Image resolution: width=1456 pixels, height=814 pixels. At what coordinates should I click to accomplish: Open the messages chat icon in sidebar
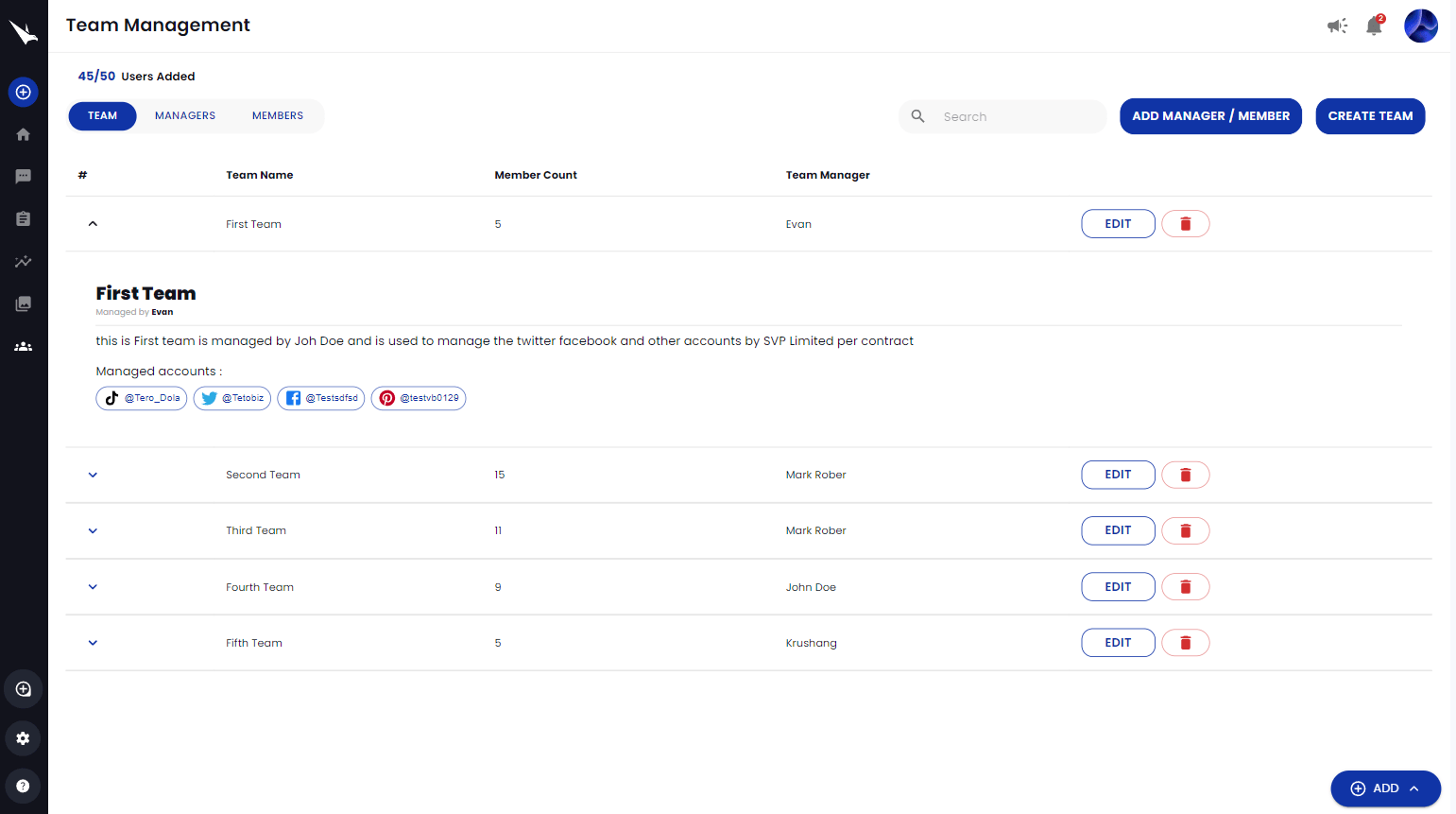click(x=24, y=177)
